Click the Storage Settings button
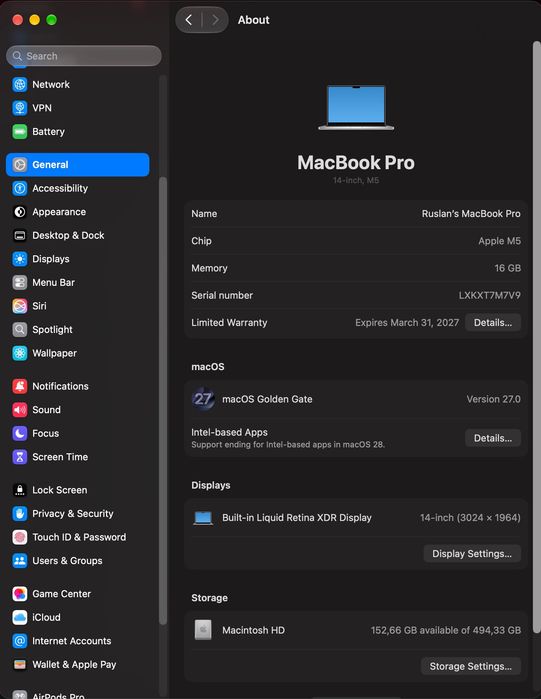This screenshot has height=699, width=541. pyautogui.click(x=471, y=666)
